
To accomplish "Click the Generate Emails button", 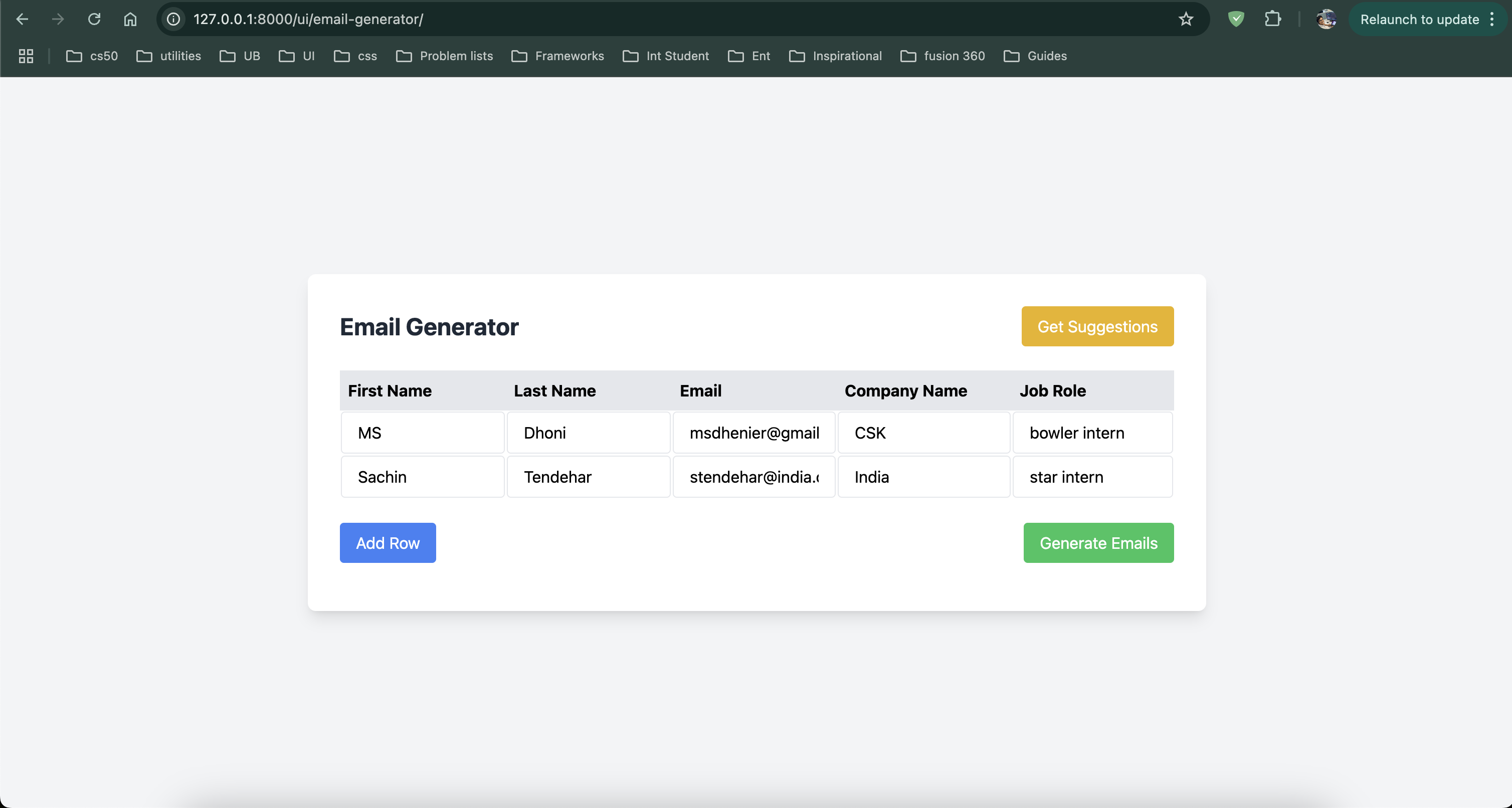I will pos(1098,543).
